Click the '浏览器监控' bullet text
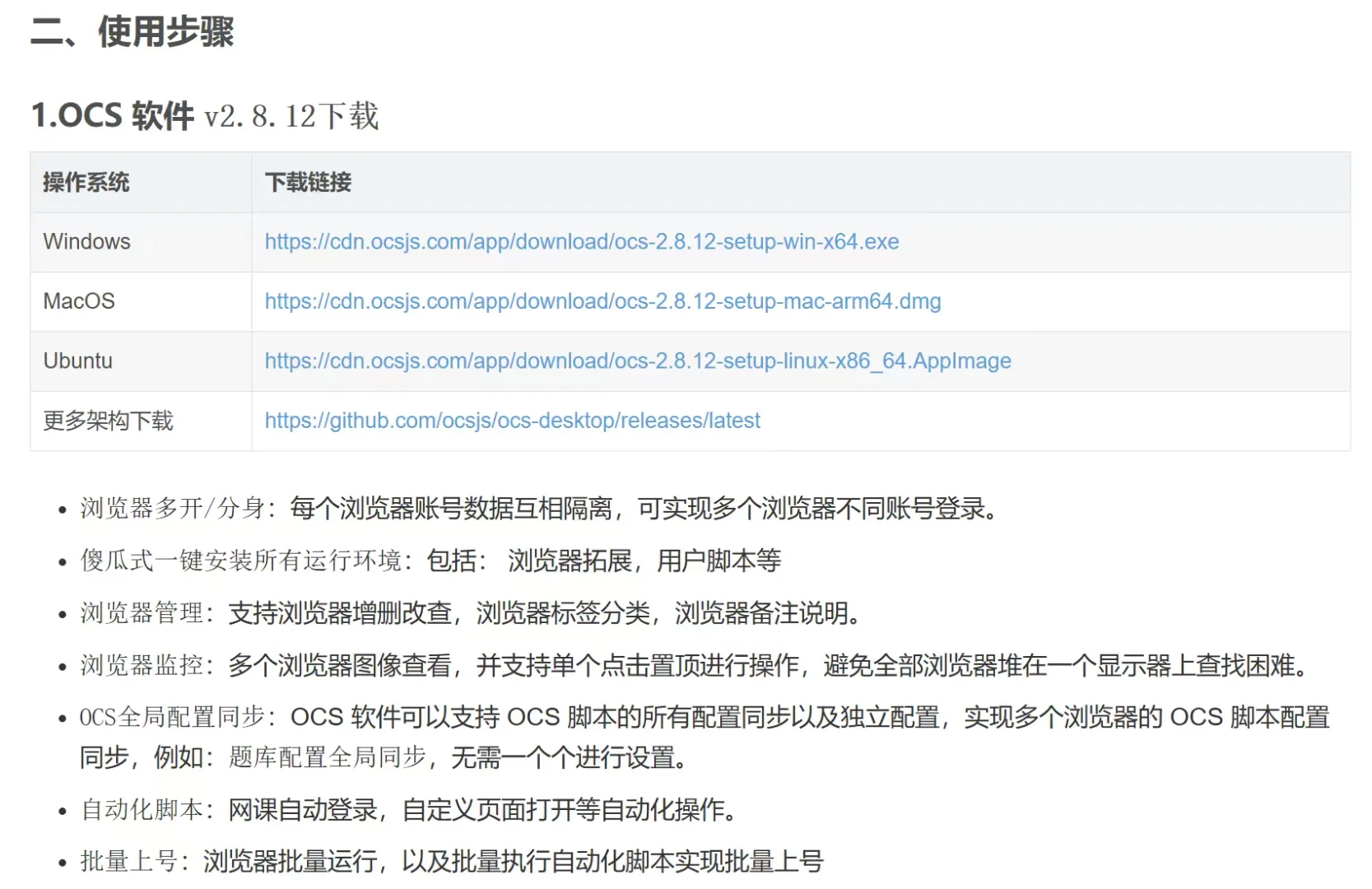Screen dimensions: 1372x889 pyautogui.click(x=142, y=665)
